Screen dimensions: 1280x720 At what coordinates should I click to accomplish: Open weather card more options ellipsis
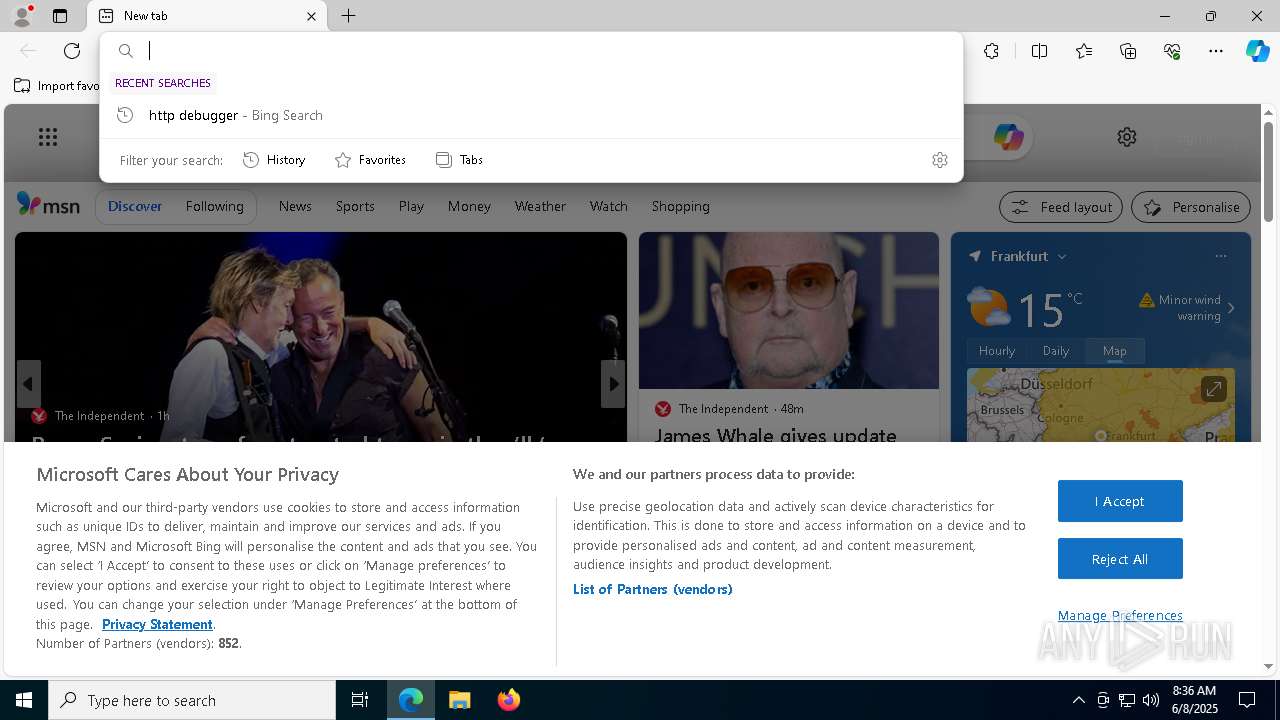(x=1221, y=256)
